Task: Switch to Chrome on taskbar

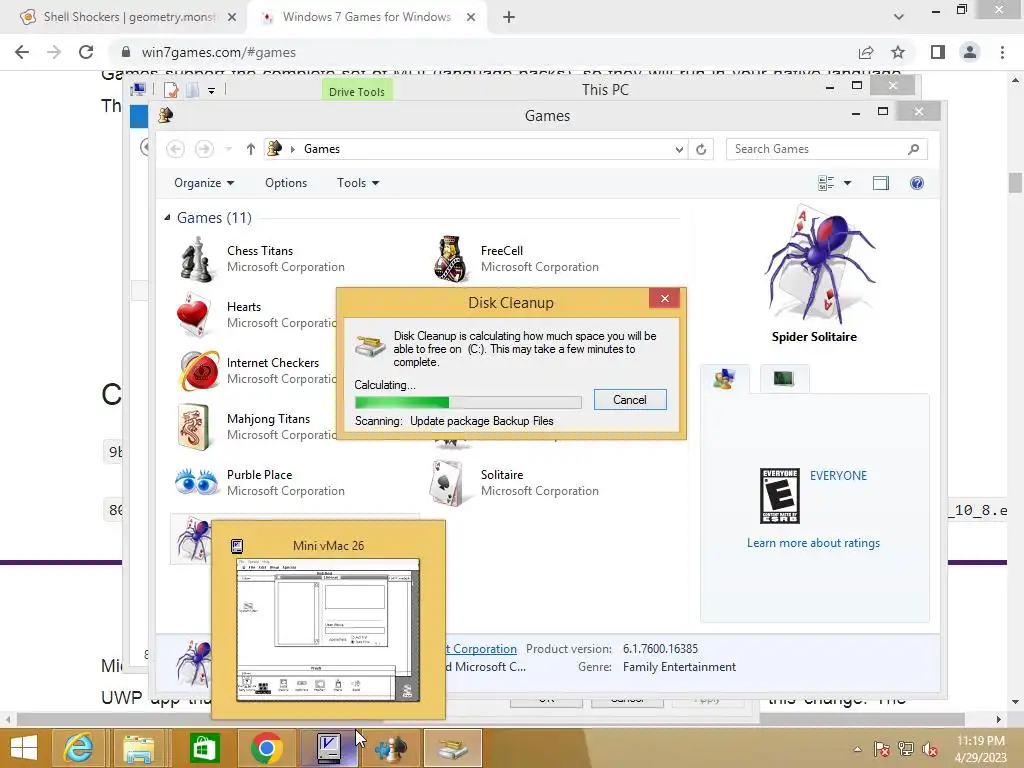Action: (266, 748)
